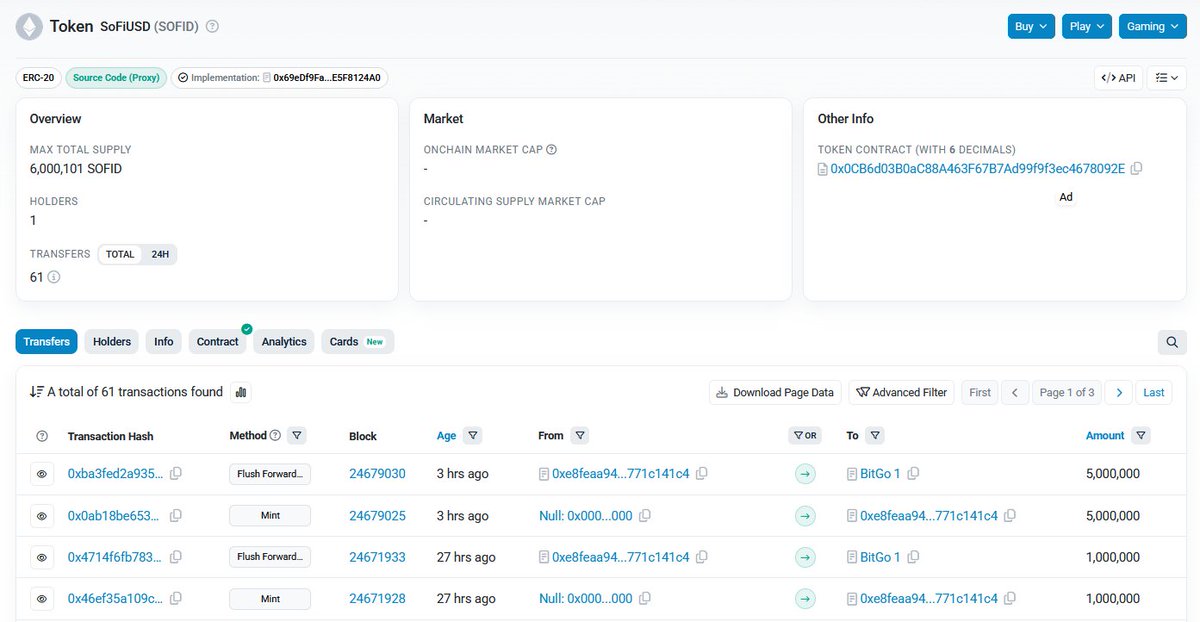The image size is (1200, 622).
Task: Copy the token contract address
Action: (1136, 169)
